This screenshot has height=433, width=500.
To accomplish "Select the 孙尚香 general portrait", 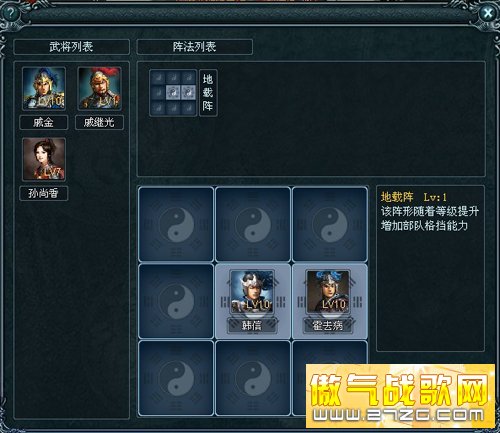I will pos(44,159).
